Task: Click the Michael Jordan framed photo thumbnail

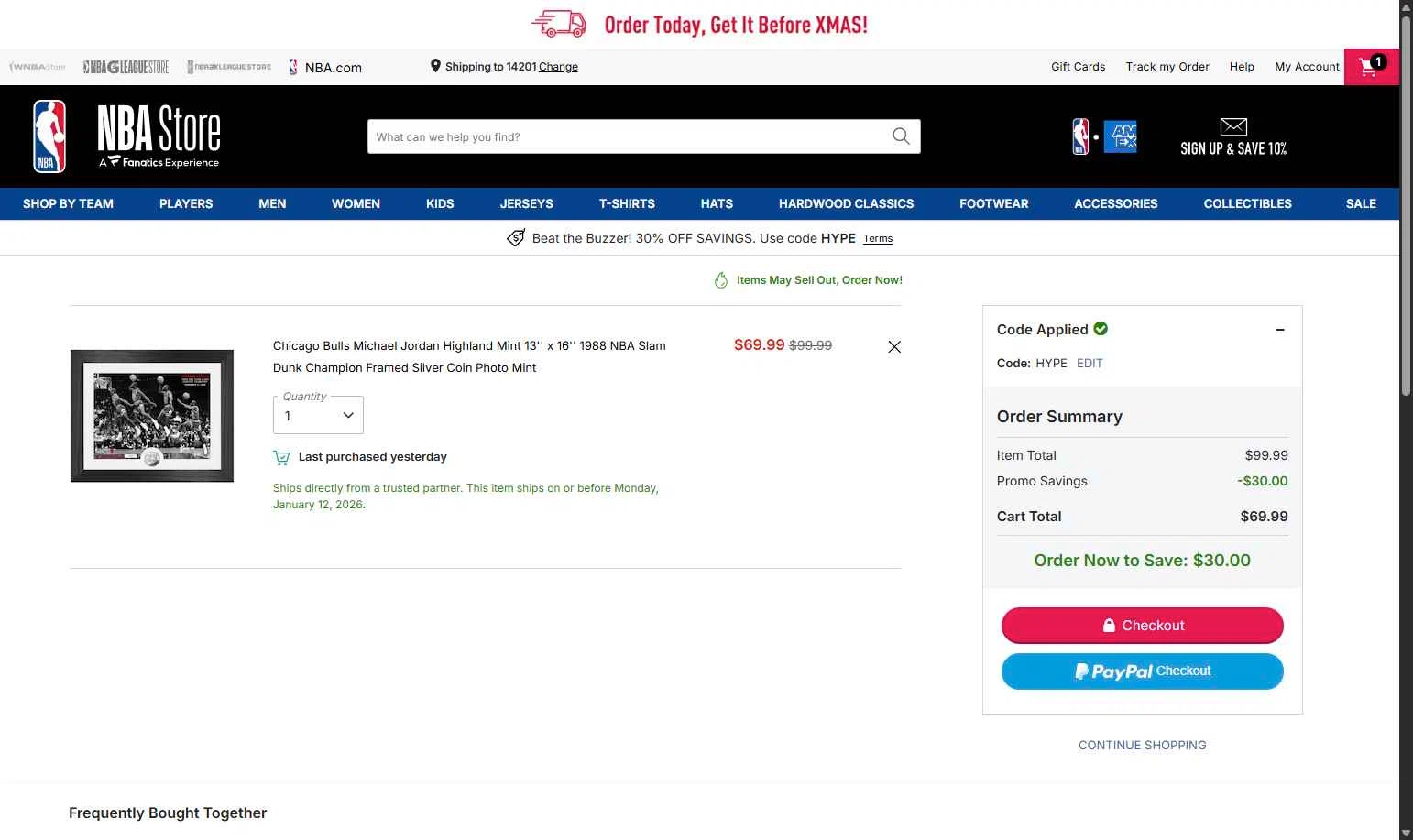Action: 152,416
